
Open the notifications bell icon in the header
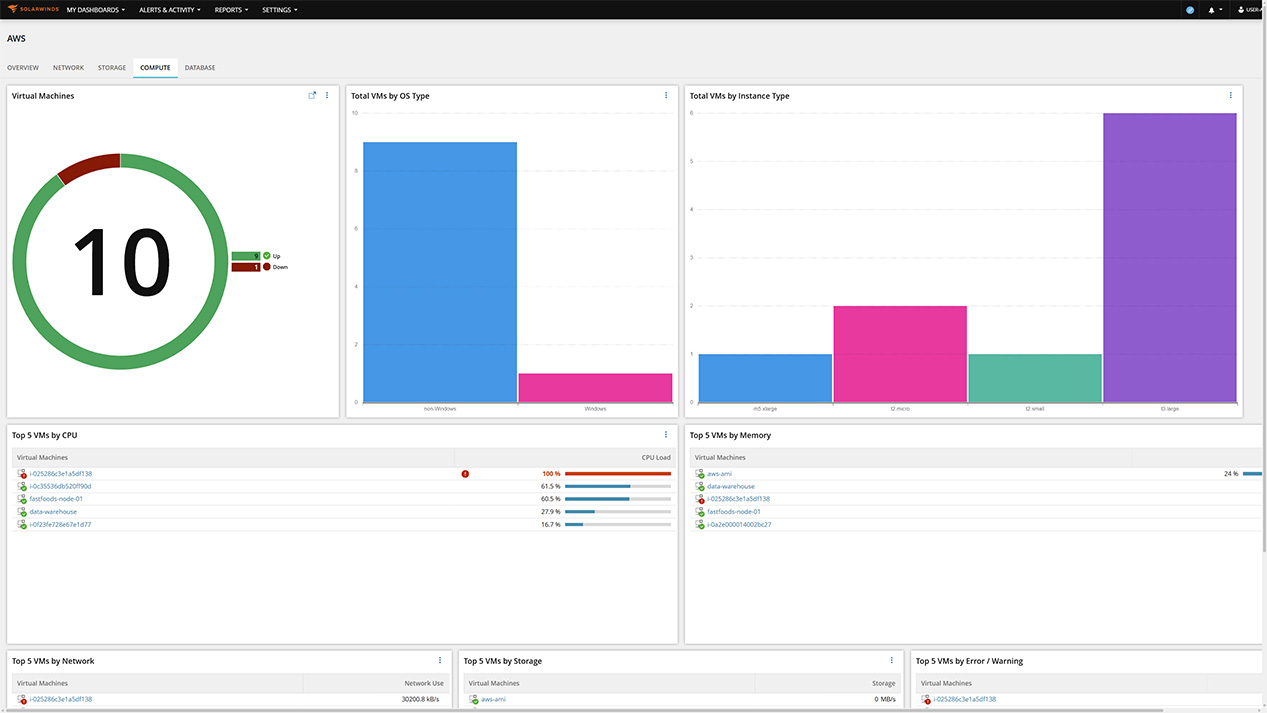tap(1213, 9)
